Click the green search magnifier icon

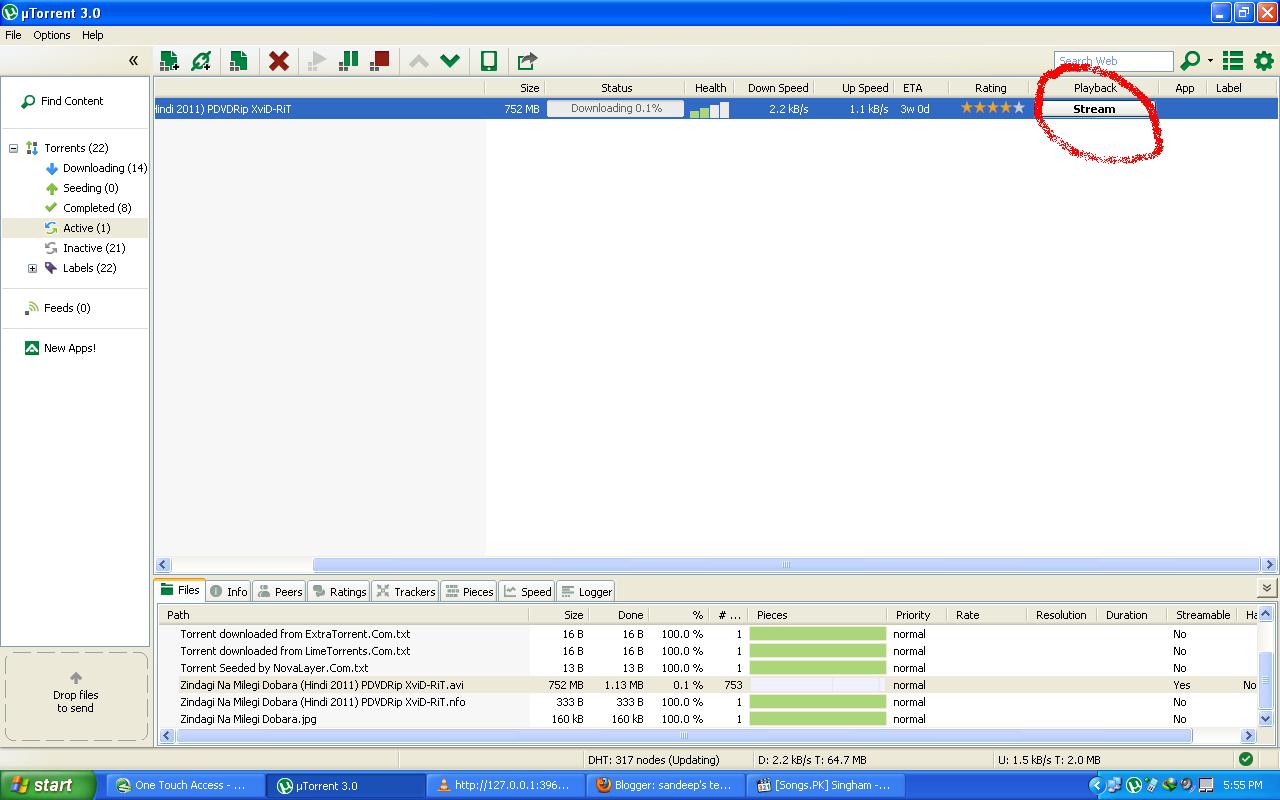1190,61
